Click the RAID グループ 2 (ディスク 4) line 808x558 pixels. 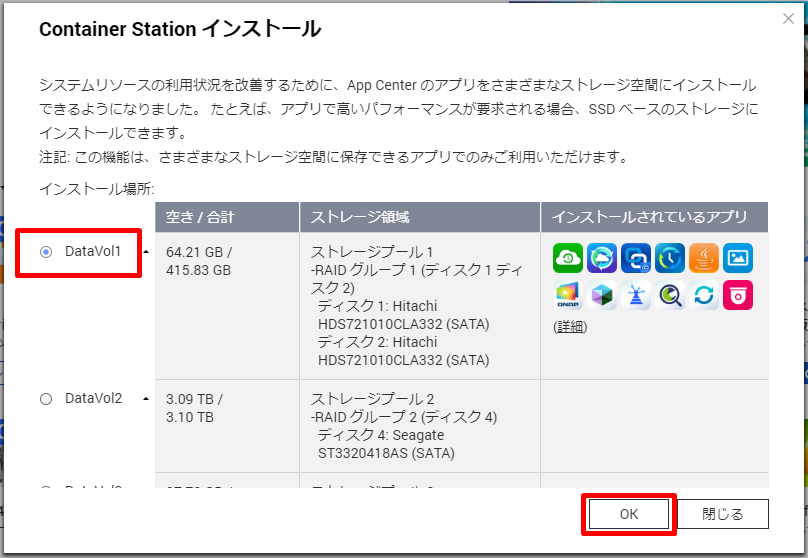pos(404,417)
